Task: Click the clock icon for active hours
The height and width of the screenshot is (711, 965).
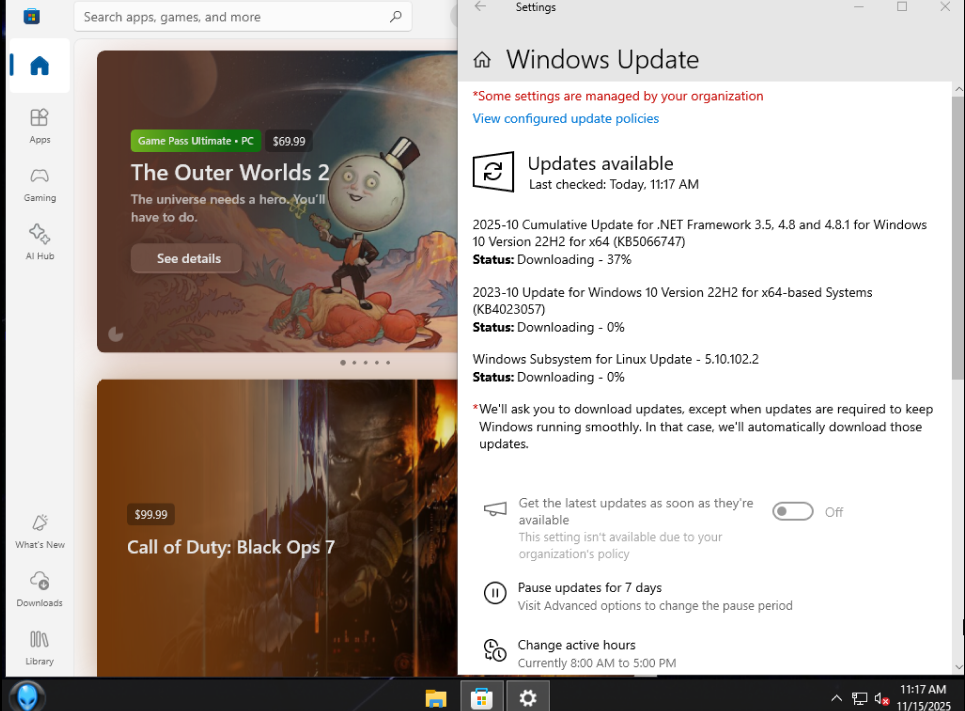Action: [x=495, y=651]
